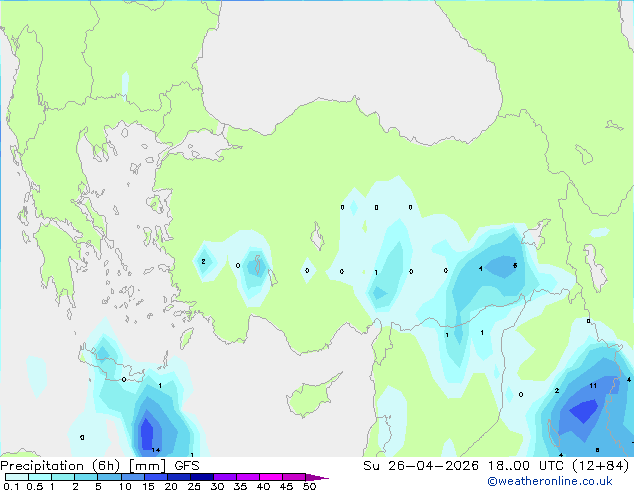The width and height of the screenshot is (634, 490).
Task: Select the 5–10 mm legend color box
Action: [109, 477]
